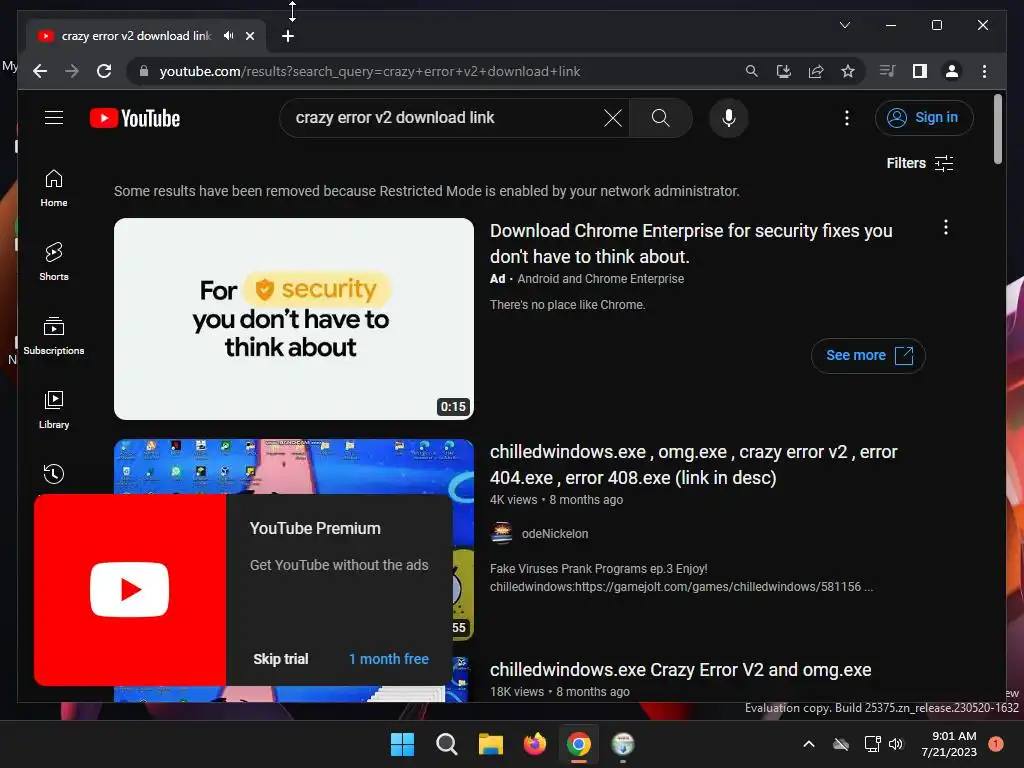The width and height of the screenshot is (1024, 768).
Task: Mute the tab via speaker icon
Action: click(x=228, y=35)
